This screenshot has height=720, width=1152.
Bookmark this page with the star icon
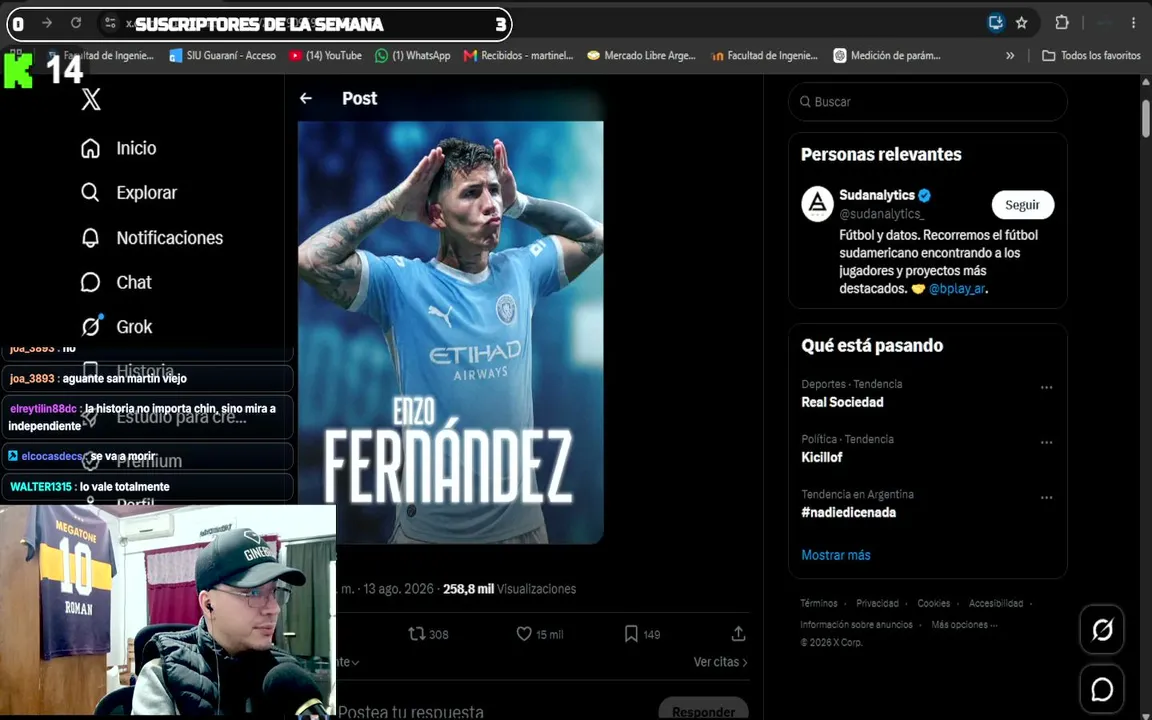tap(1021, 23)
